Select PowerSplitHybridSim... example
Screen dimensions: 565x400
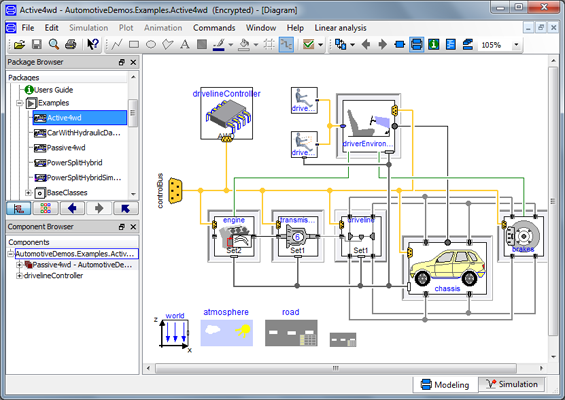click(x=78, y=178)
